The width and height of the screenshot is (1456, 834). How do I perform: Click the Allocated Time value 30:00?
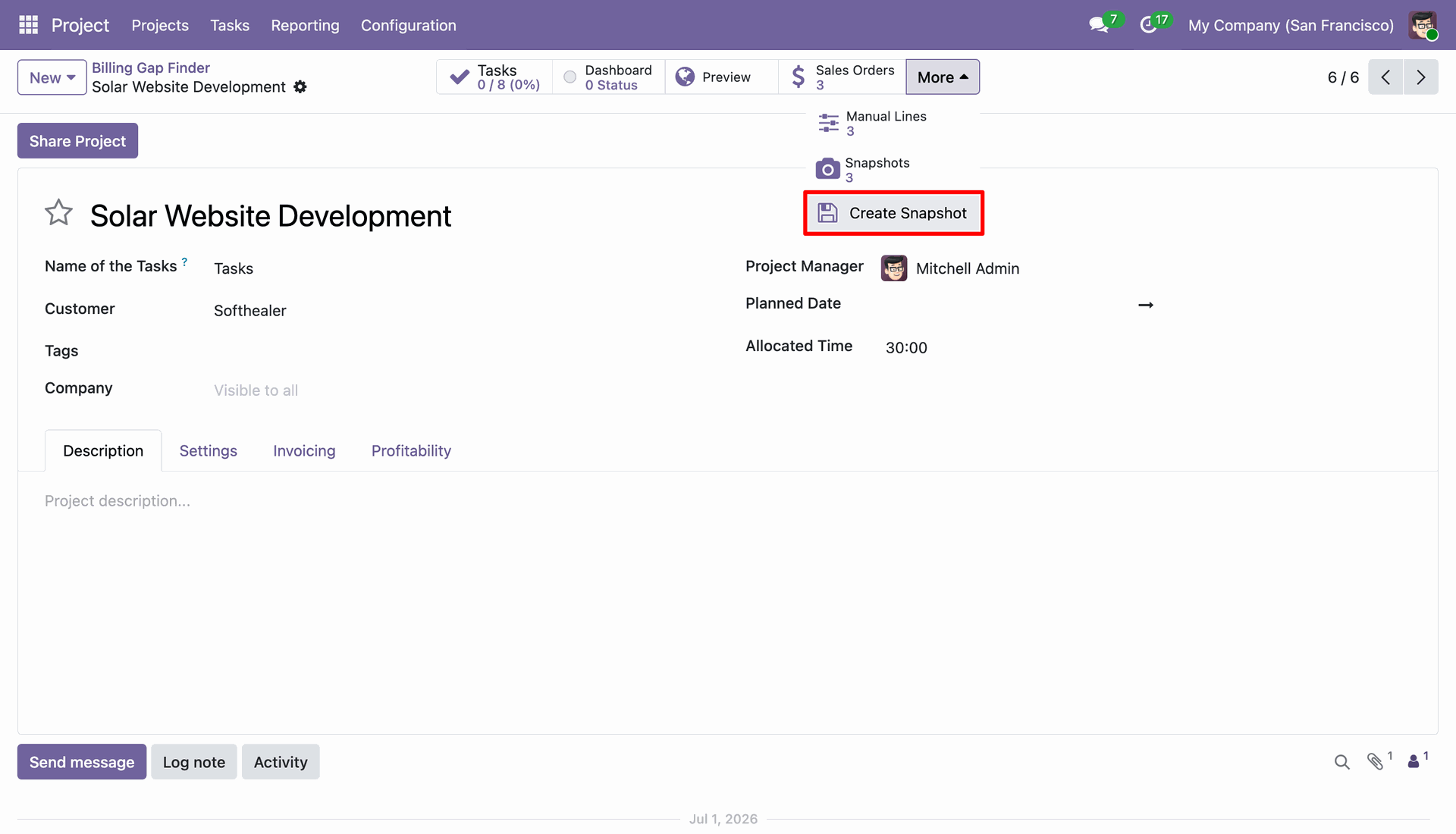click(x=906, y=348)
